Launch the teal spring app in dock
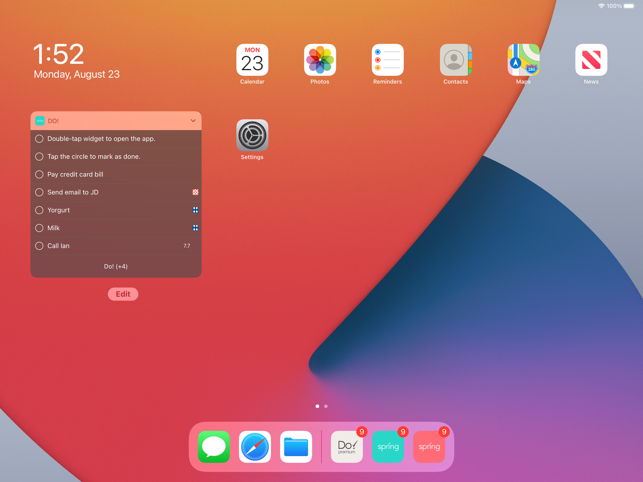The height and width of the screenshot is (482, 643). (x=388, y=447)
